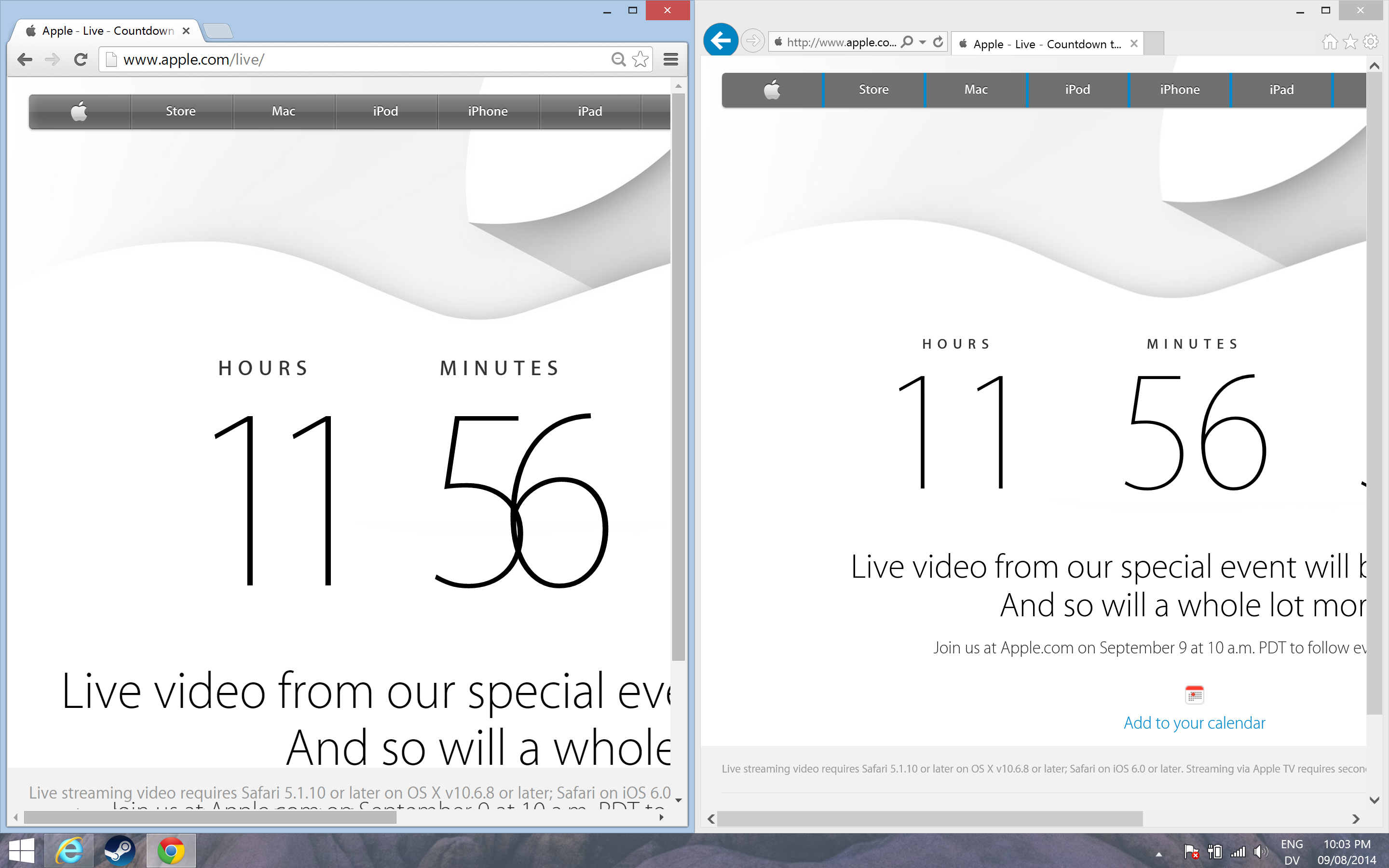This screenshot has width=1389, height=868.
Task: Click Chrome's back arrow button
Action: [x=25, y=59]
